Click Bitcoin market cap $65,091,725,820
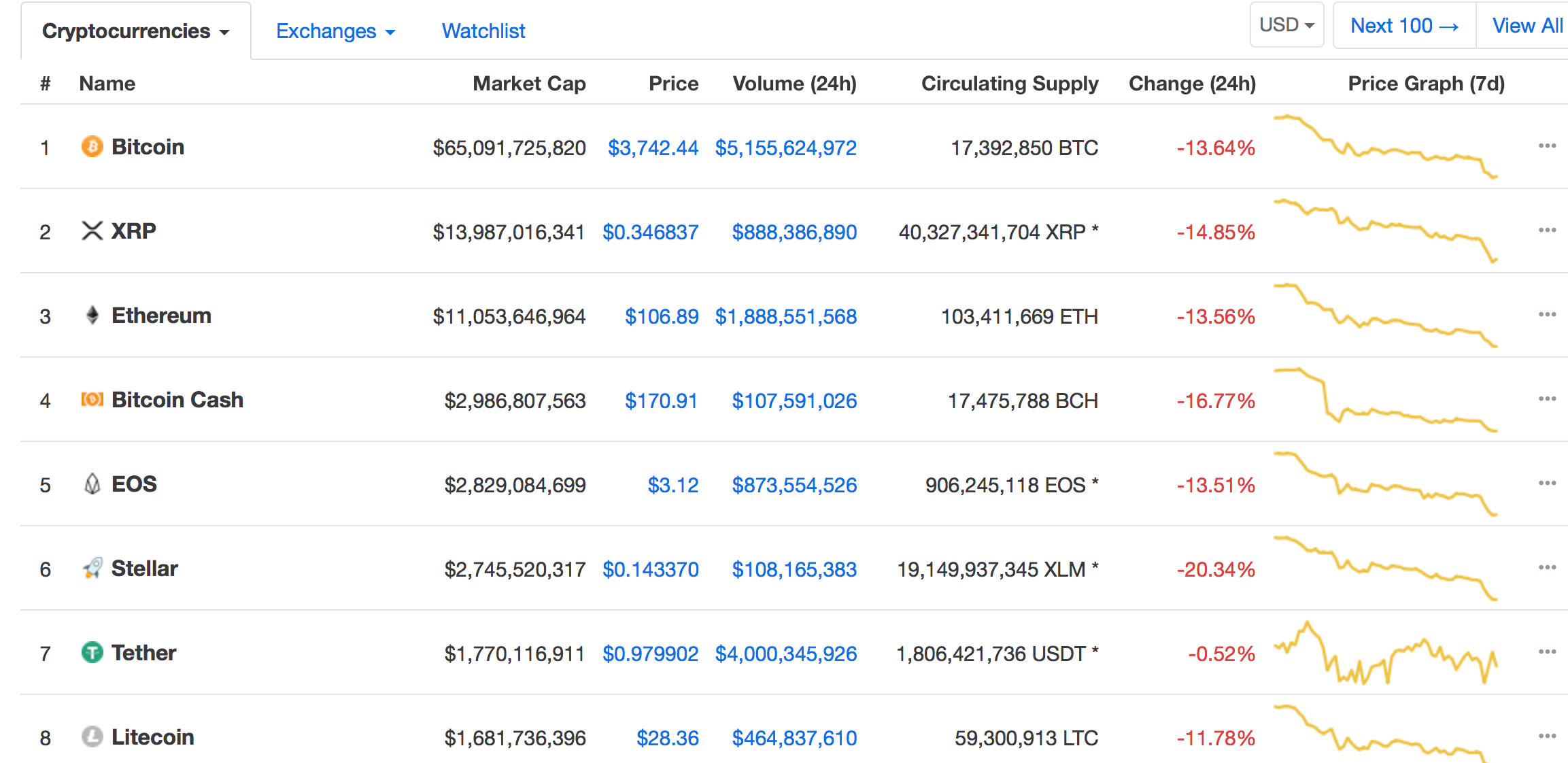Viewport: 1568px width, 763px height. tap(509, 148)
